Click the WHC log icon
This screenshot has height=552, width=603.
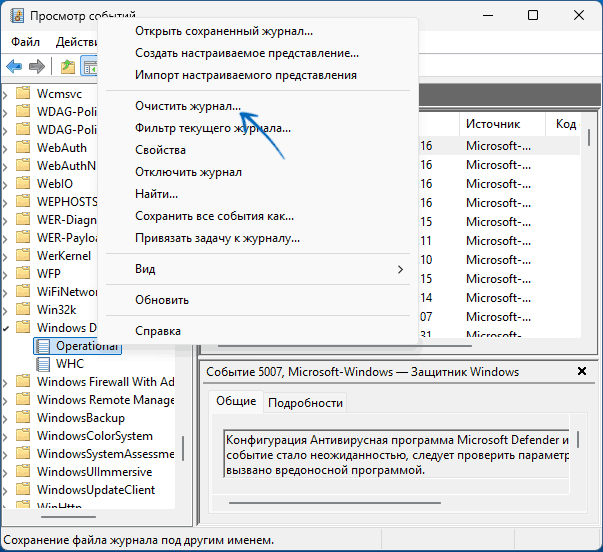(43, 364)
